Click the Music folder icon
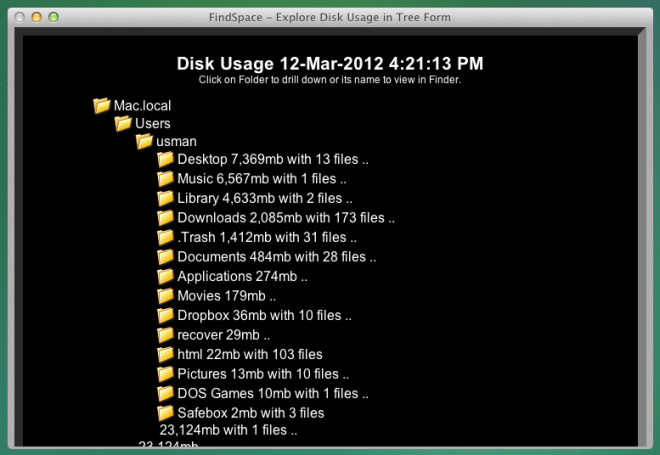 click(x=165, y=178)
